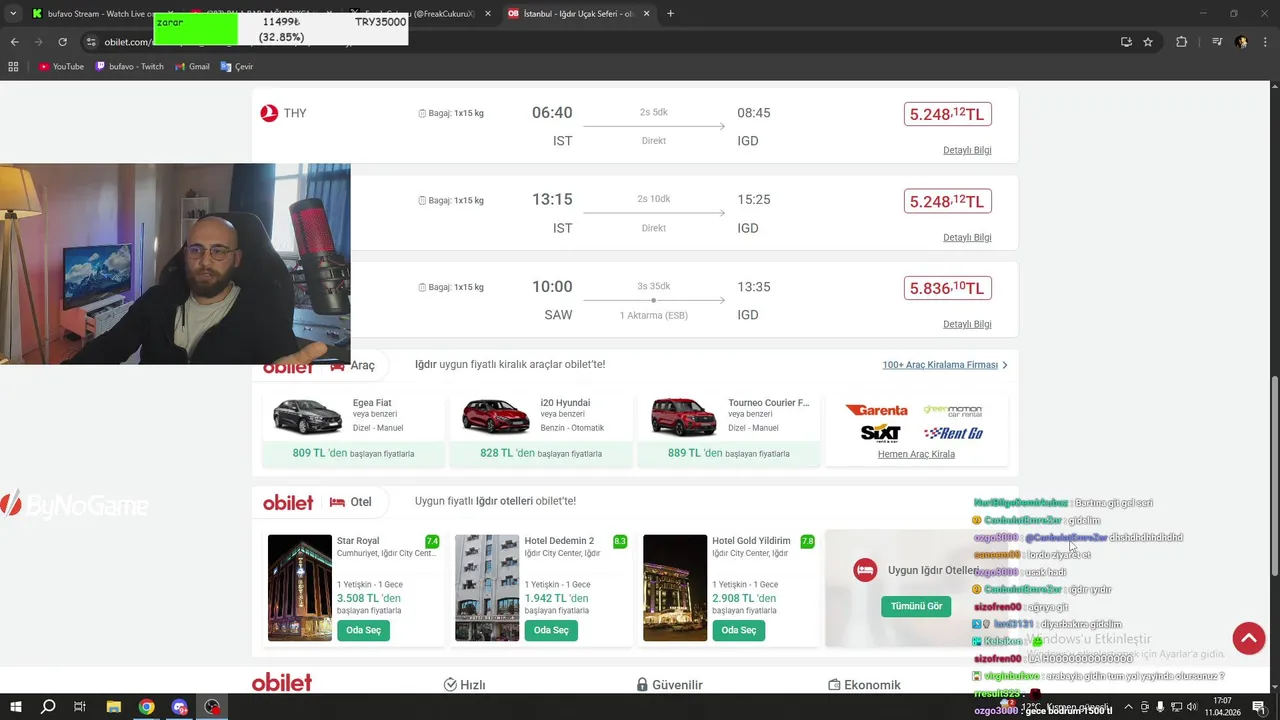Open Detaylı Bilgi for the 06:40 flight
Viewport: 1280px width, 720px height.
[x=967, y=150]
